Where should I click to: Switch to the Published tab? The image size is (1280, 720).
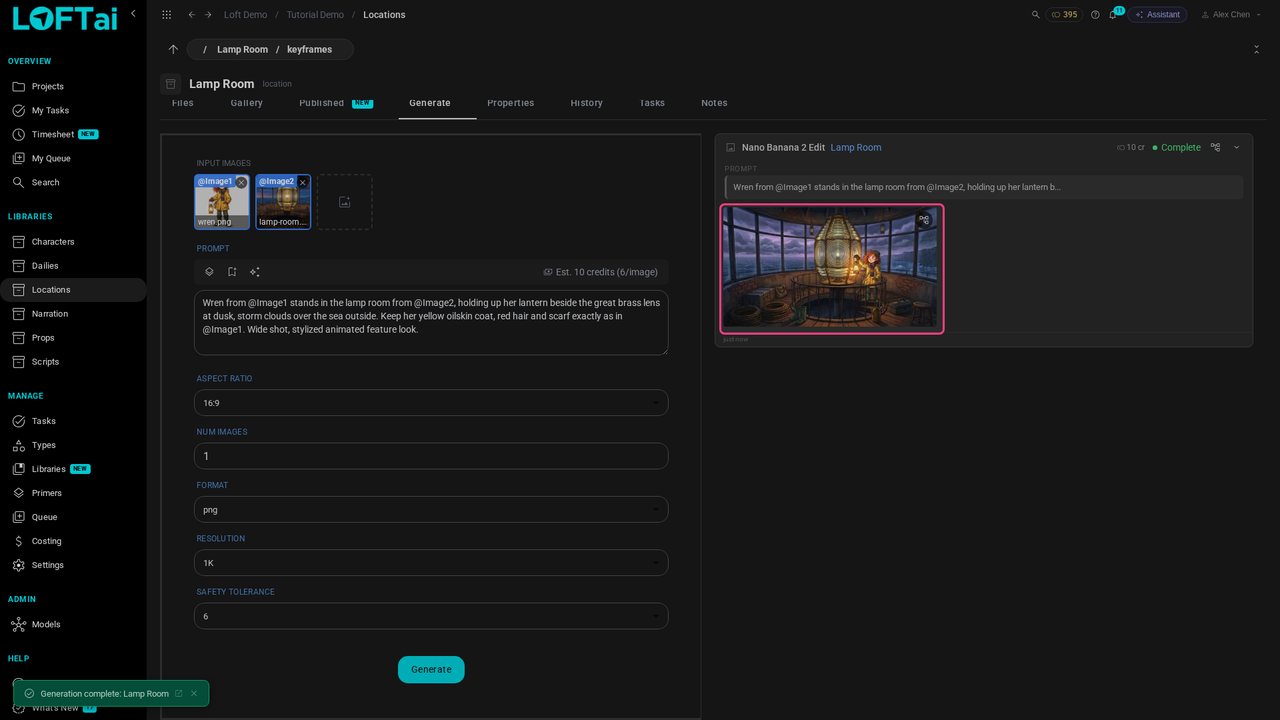coord(336,103)
